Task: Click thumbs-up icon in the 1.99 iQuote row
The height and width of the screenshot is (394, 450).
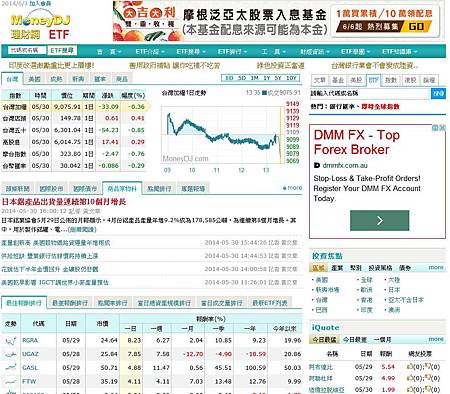Action: point(409,389)
